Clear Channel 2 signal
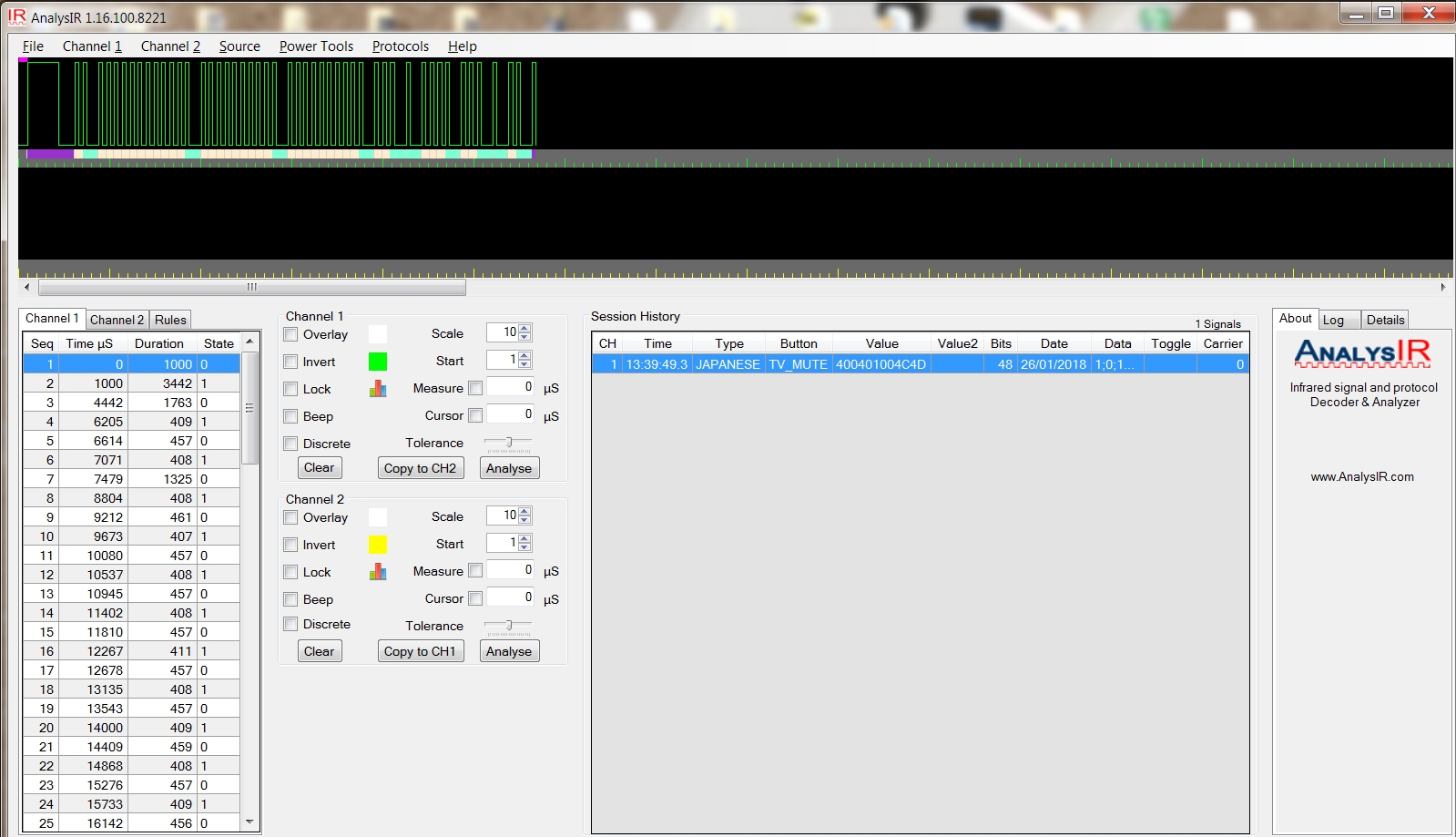Image resolution: width=1456 pixels, height=837 pixels. click(x=320, y=651)
